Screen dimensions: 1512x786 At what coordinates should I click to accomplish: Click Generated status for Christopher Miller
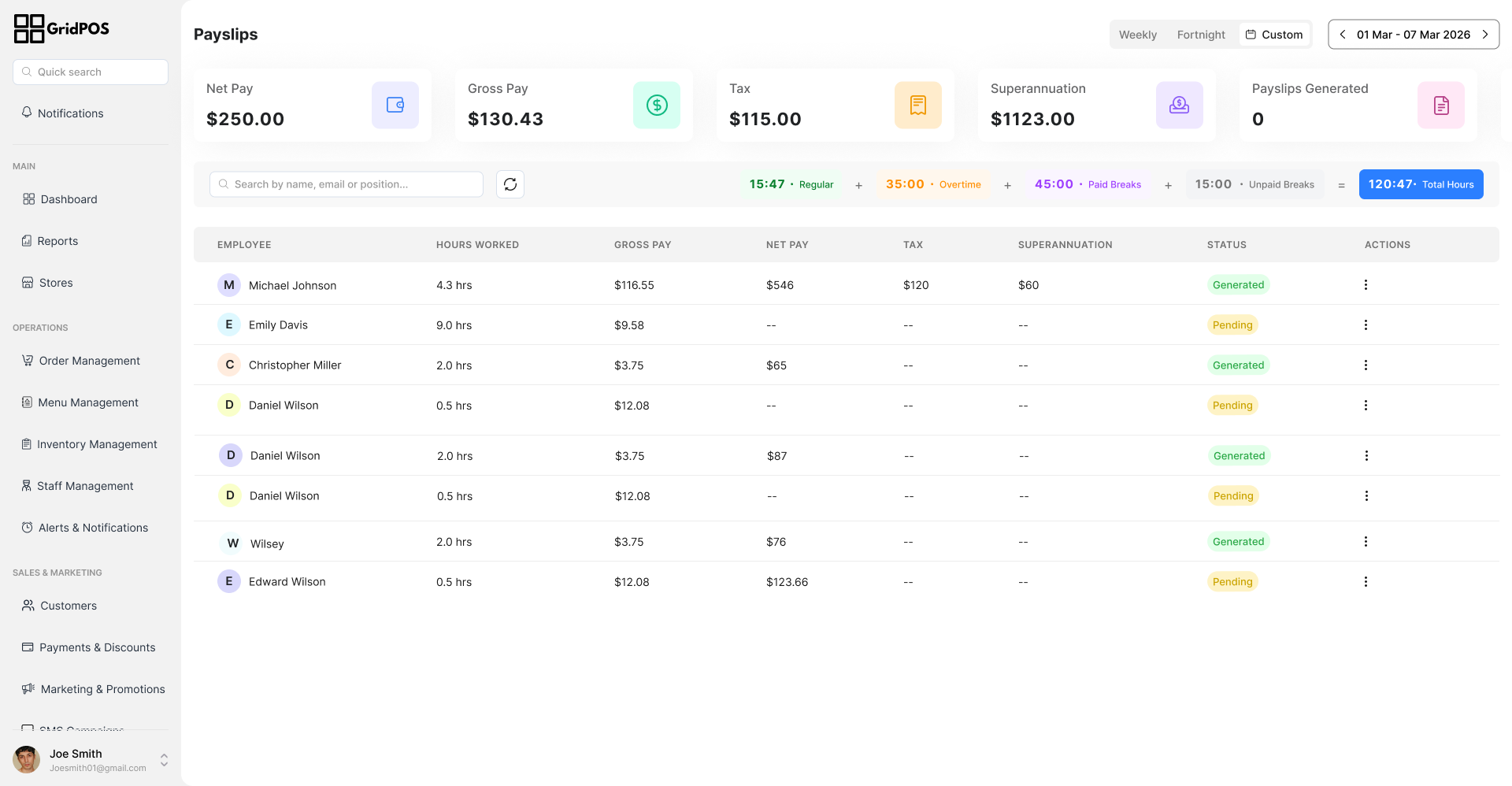coord(1238,365)
